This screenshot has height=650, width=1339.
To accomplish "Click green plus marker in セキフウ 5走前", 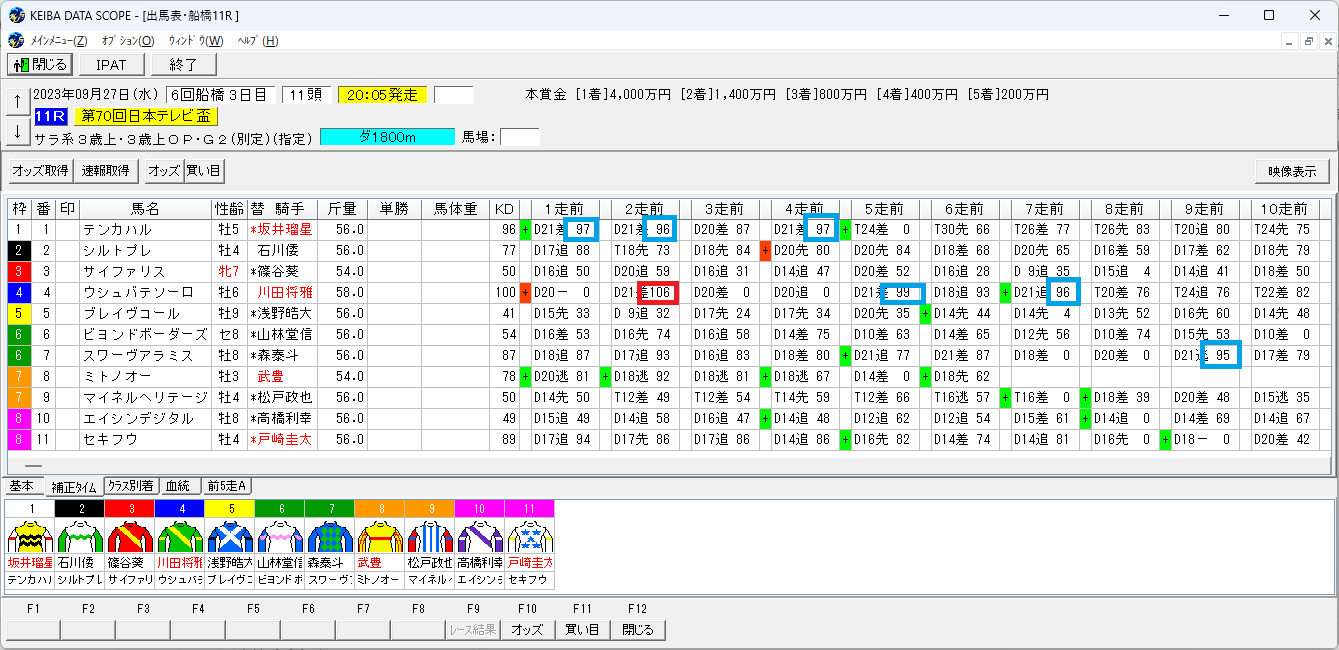I will pos(845,440).
